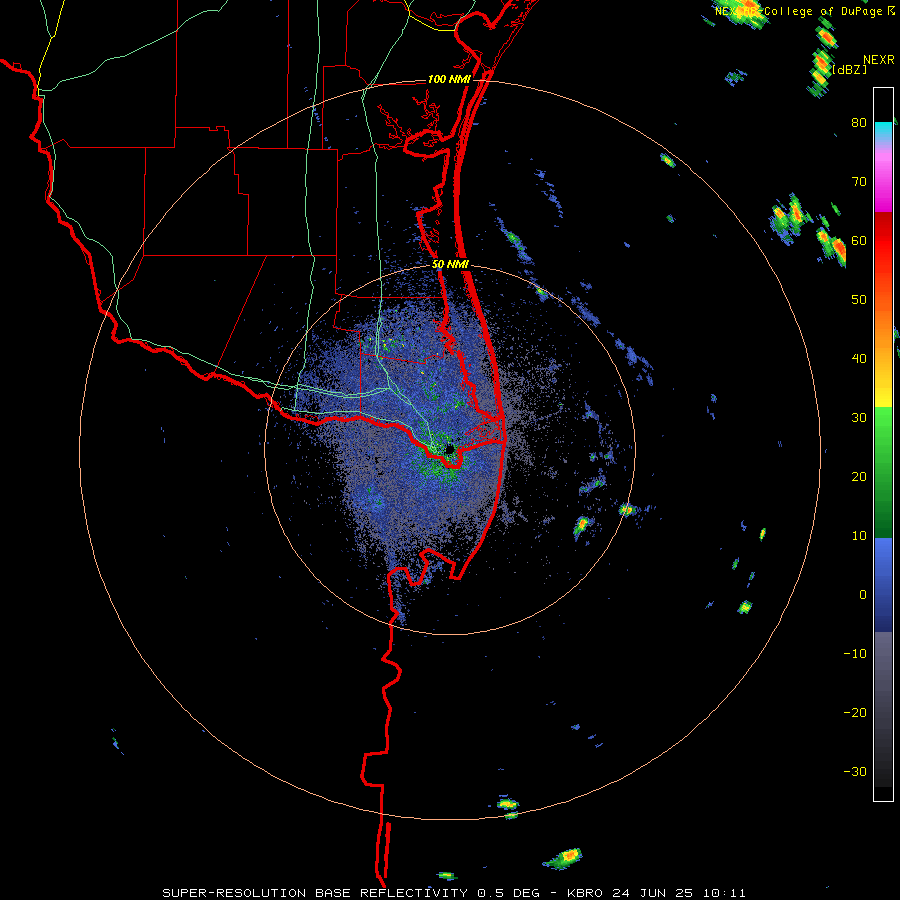This screenshot has height=900, width=900.
Task: Click the 30 dBZ scale value
Action: [x=859, y=417]
